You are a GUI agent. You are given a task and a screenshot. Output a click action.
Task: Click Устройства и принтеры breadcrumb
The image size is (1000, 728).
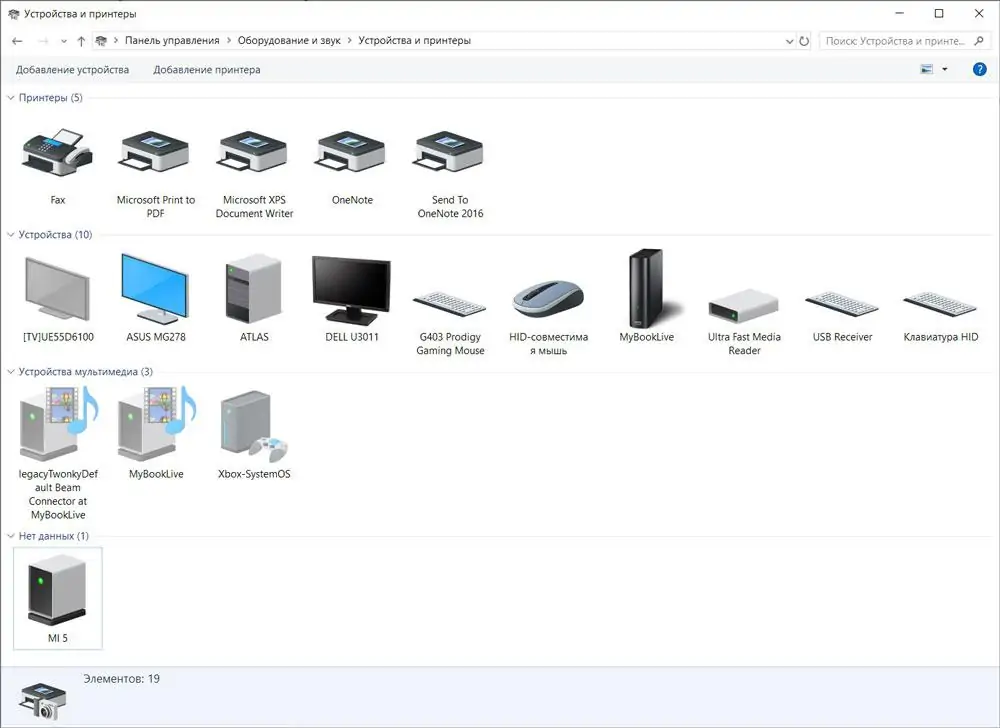415,41
